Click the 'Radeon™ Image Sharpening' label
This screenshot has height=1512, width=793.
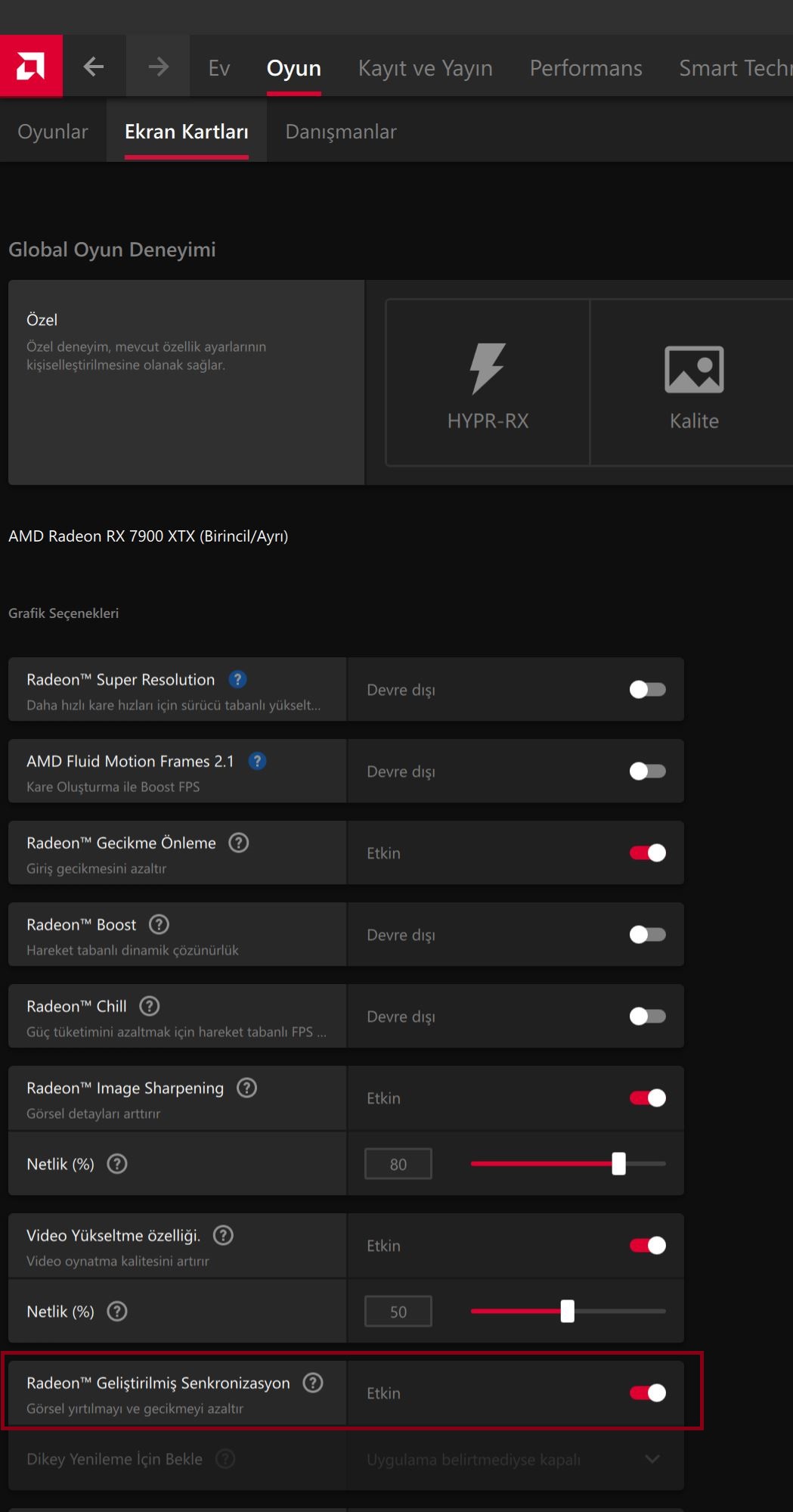pos(125,1088)
